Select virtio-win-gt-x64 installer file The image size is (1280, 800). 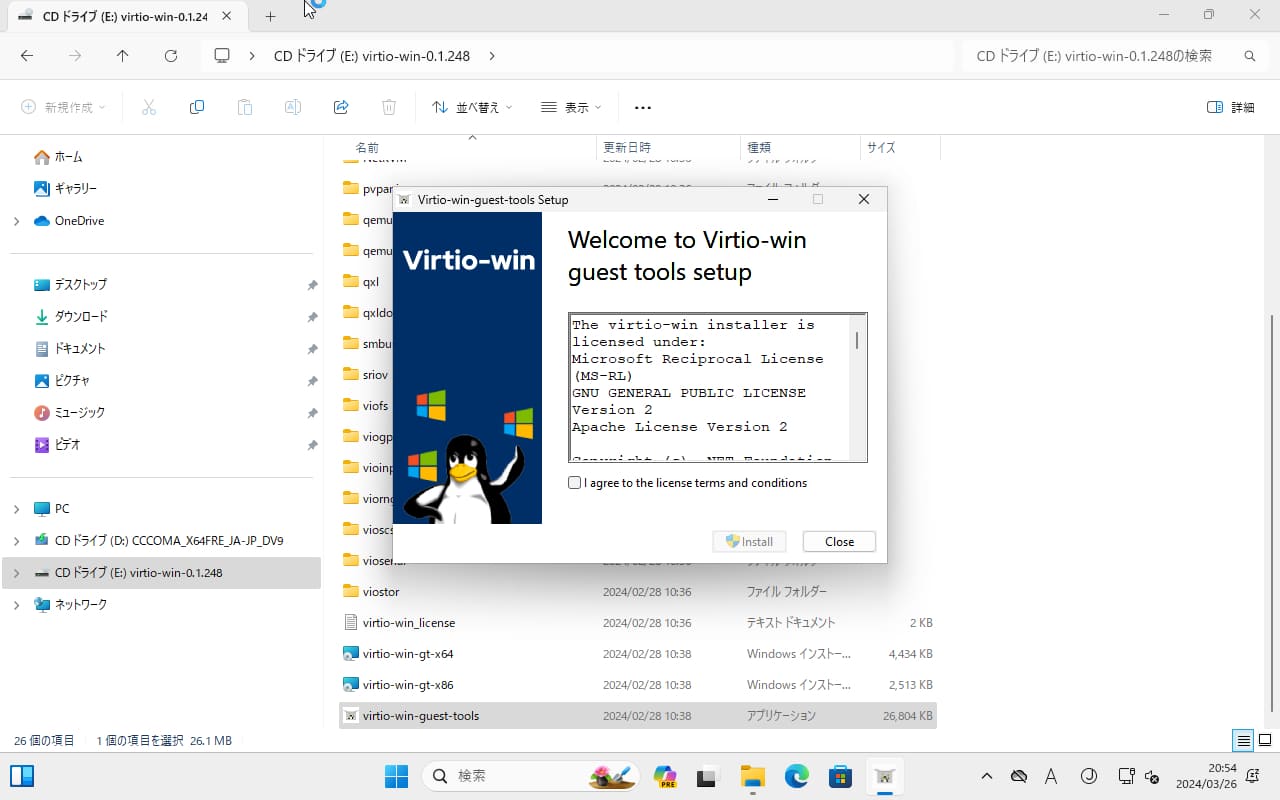click(x=638, y=653)
